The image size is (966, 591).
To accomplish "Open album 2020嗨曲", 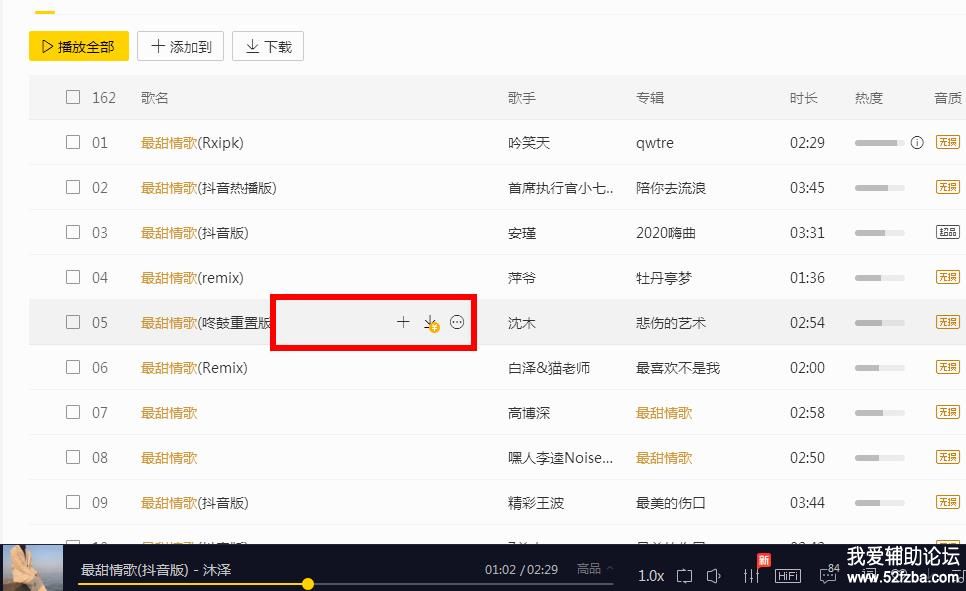I will tap(666, 233).
